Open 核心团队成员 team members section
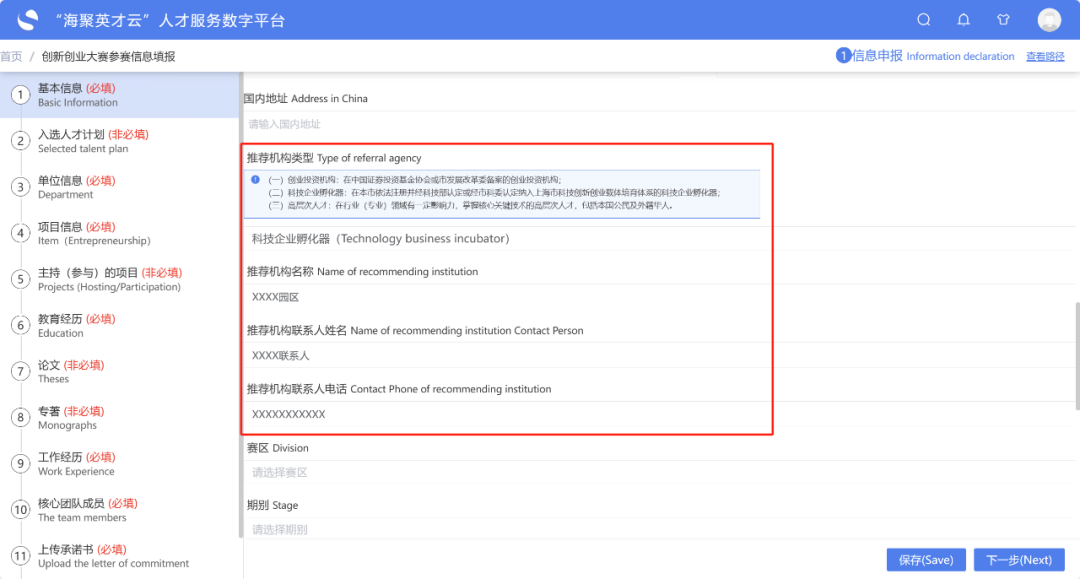 tap(88, 510)
